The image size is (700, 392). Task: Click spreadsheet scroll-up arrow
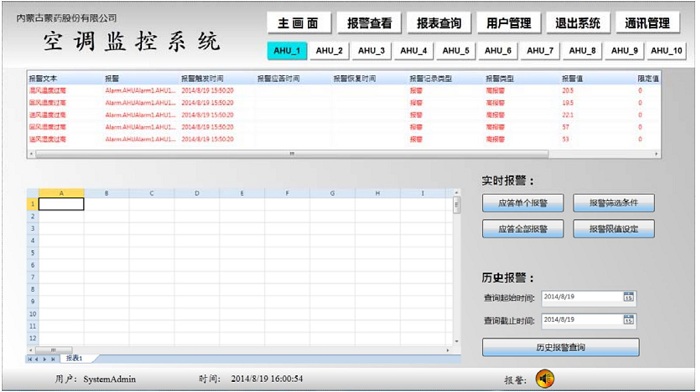(x=456, y=193)
